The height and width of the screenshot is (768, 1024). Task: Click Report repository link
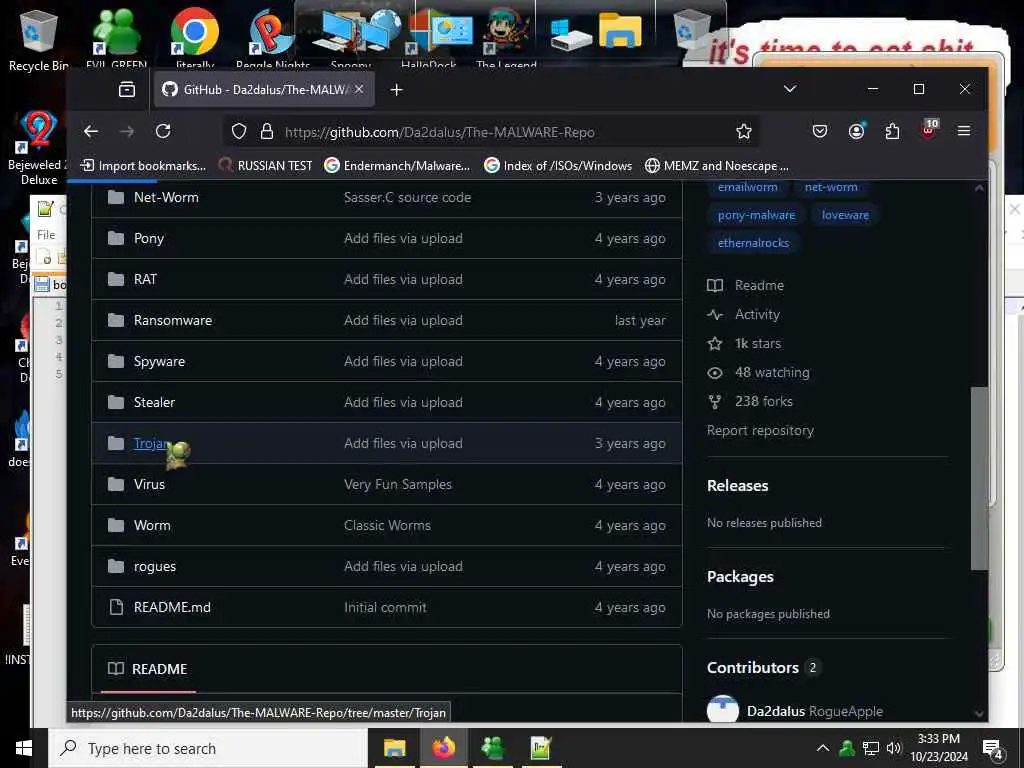click(x=760, y=431)
